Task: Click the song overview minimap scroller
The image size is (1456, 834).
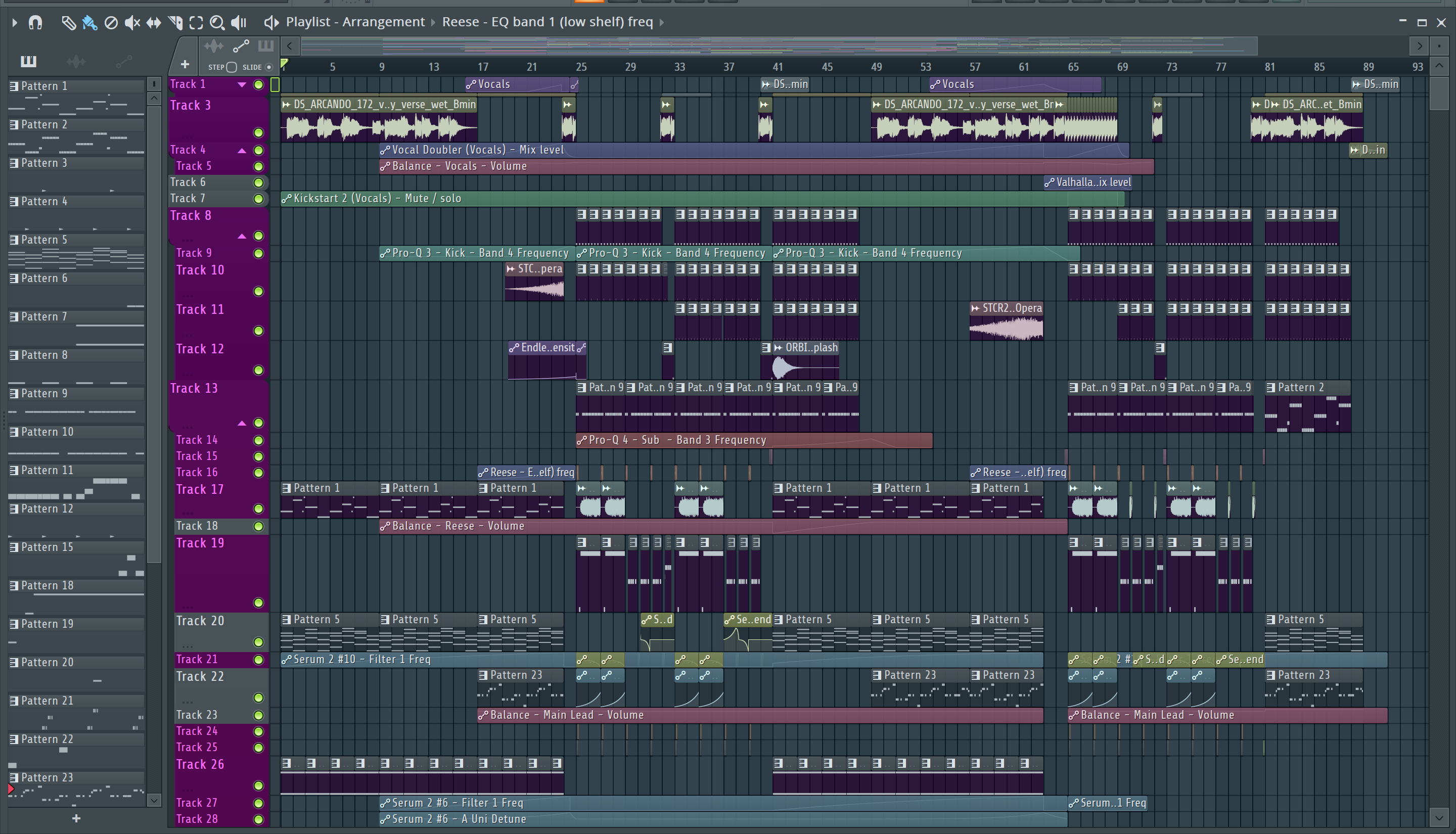Action: [779, 46]
